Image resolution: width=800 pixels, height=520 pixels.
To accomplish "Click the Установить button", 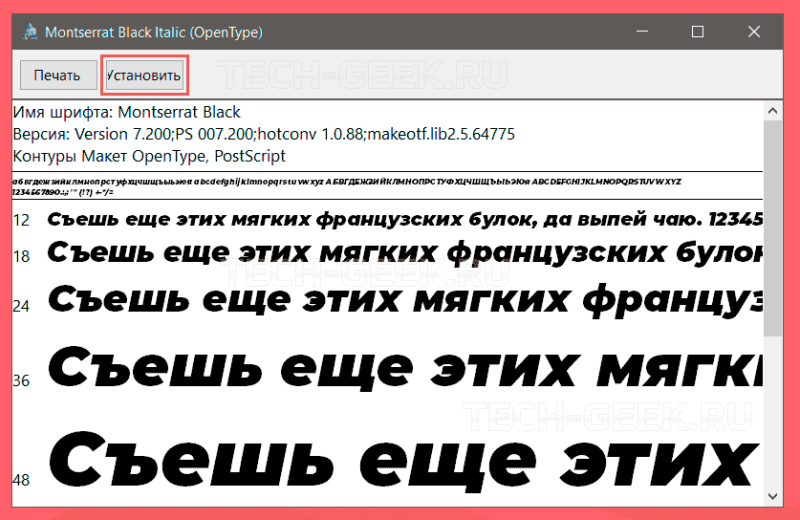I will [x=145, y=75].
